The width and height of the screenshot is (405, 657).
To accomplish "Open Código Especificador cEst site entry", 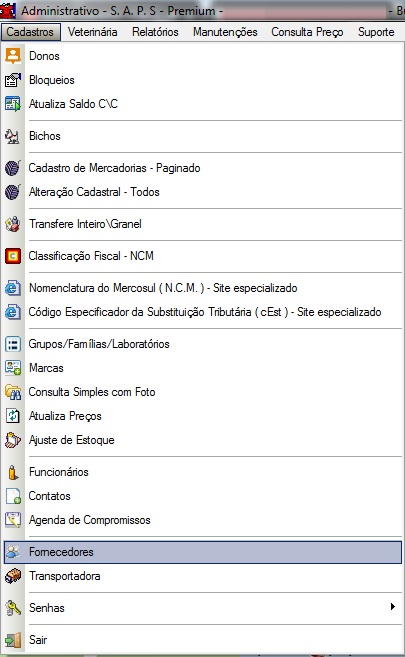I will [203, 312].
